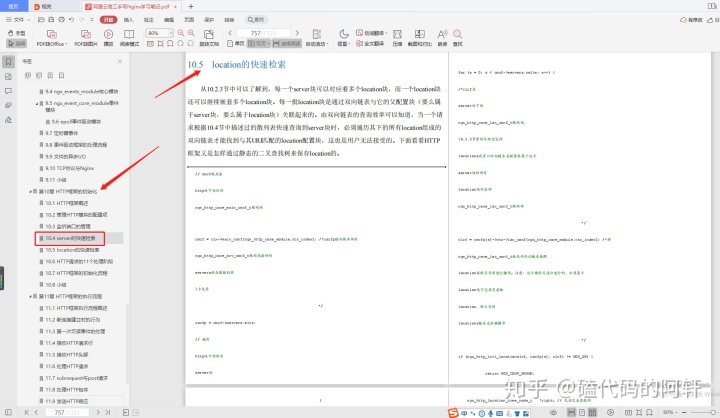Select the 转换 ribbon tab
This screenshot has height=418, width=720.
(x=229, y=20)
